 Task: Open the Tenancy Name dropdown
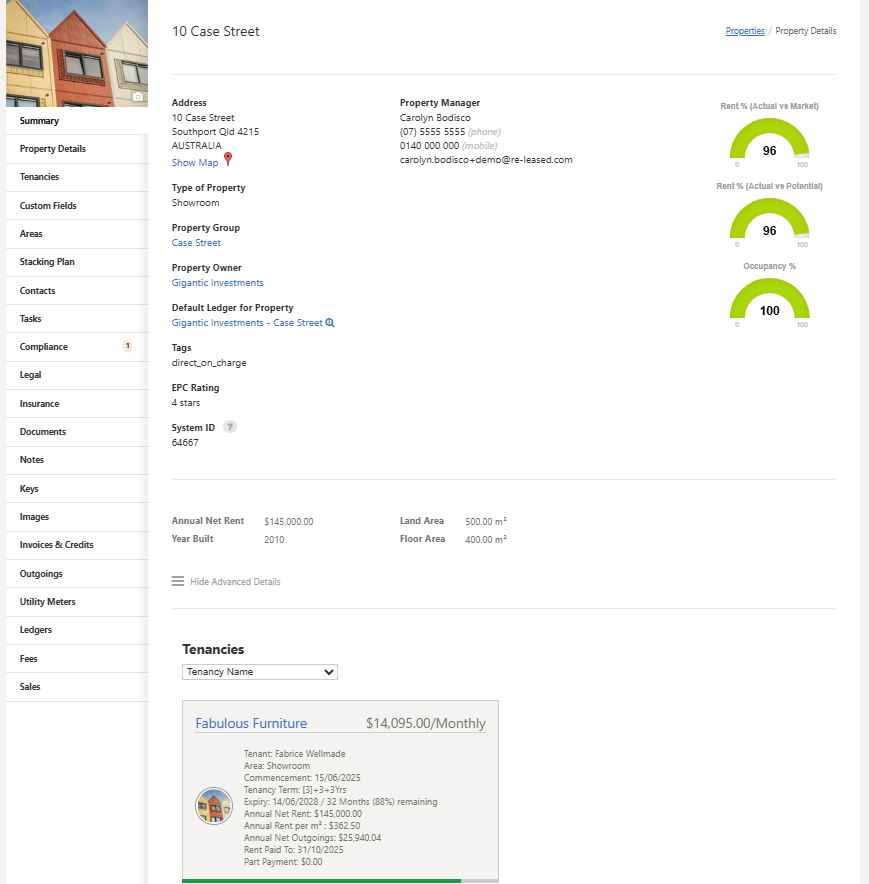pos(260,672)
